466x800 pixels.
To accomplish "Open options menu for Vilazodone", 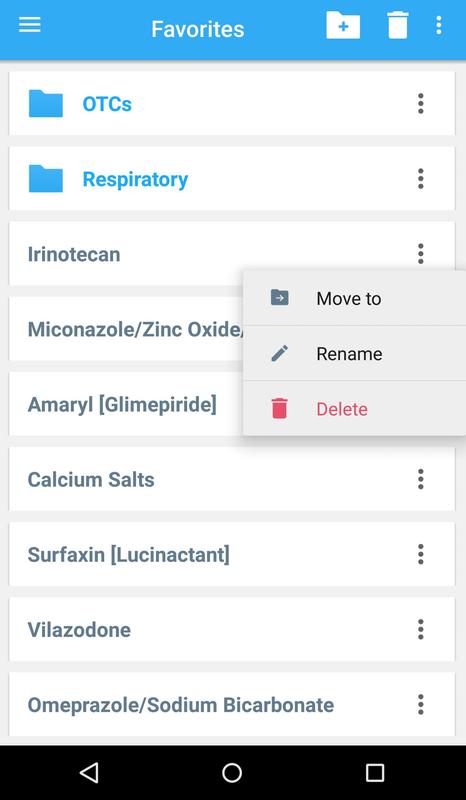I will [x=421, y=629].
